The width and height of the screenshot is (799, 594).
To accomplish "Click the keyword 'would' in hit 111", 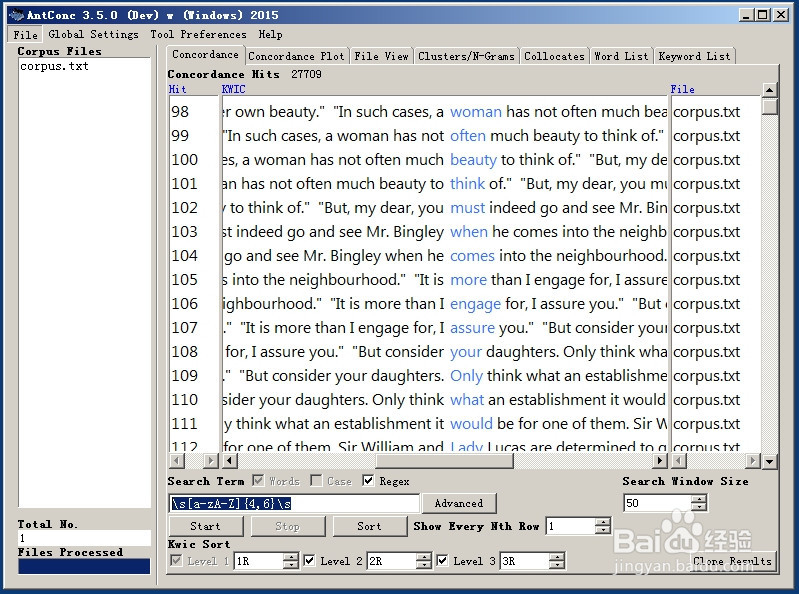I will (471, 424).
